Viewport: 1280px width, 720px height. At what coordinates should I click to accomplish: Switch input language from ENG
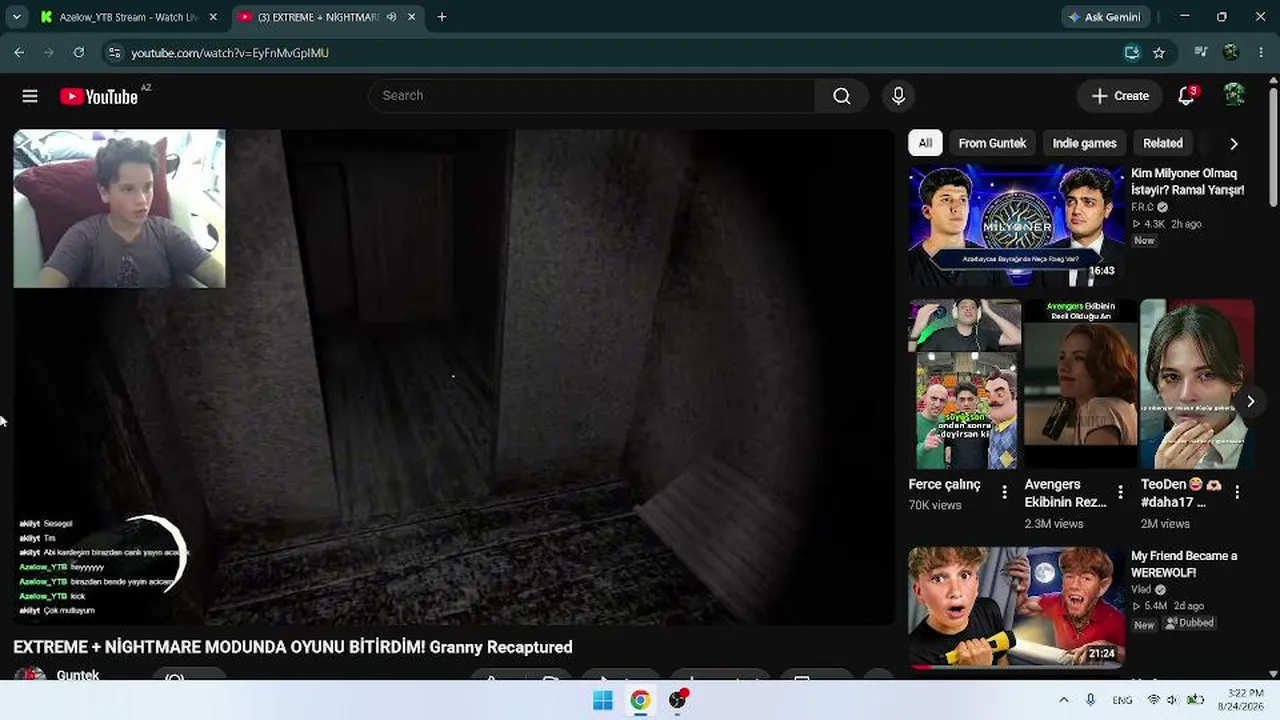click(1123, 700)
